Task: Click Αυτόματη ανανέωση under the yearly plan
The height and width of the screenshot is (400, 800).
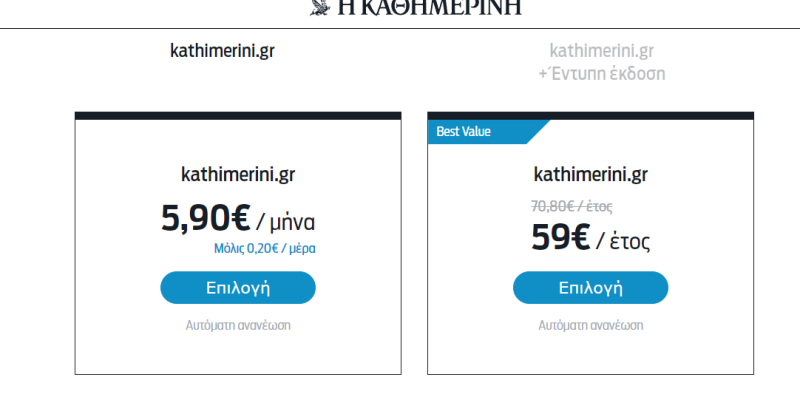Action: [591, 325]
